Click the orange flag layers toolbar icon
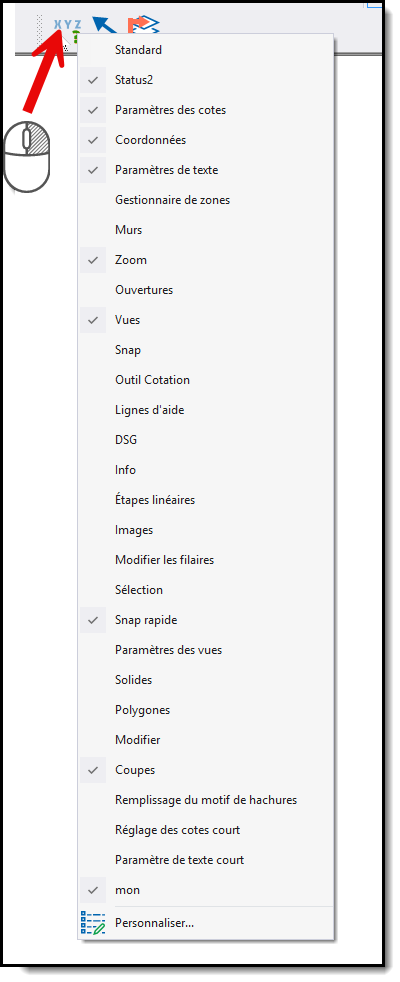 click(143, 24)
